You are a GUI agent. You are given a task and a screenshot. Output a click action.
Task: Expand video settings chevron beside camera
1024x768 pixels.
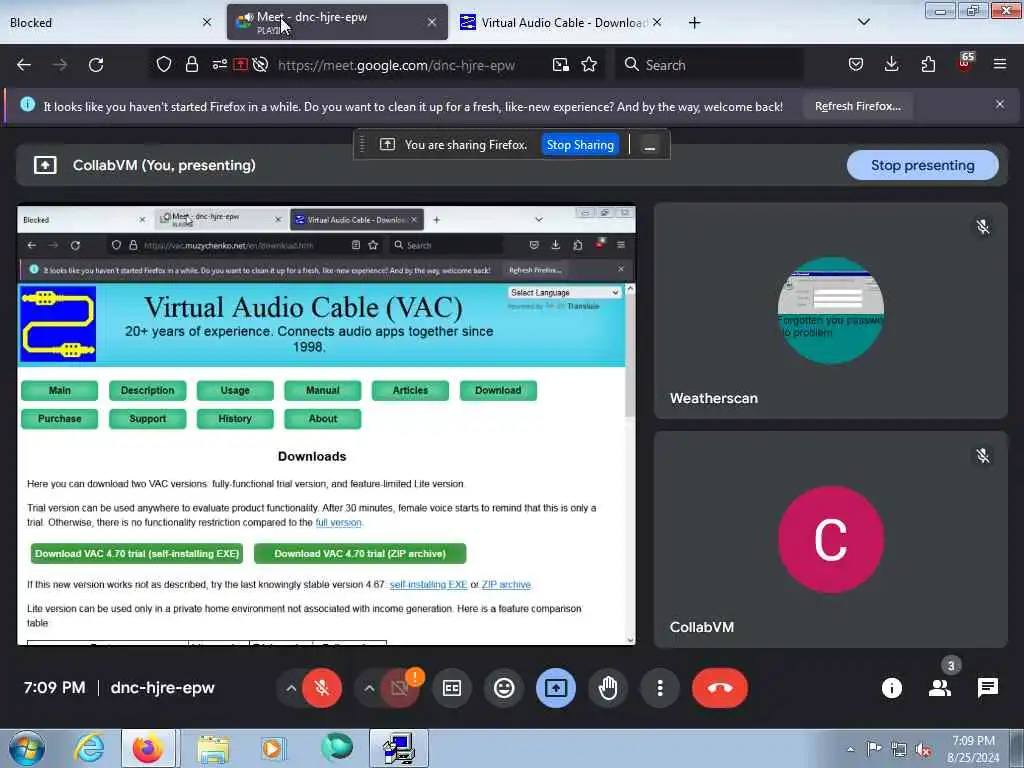click(x=369, y=688)
